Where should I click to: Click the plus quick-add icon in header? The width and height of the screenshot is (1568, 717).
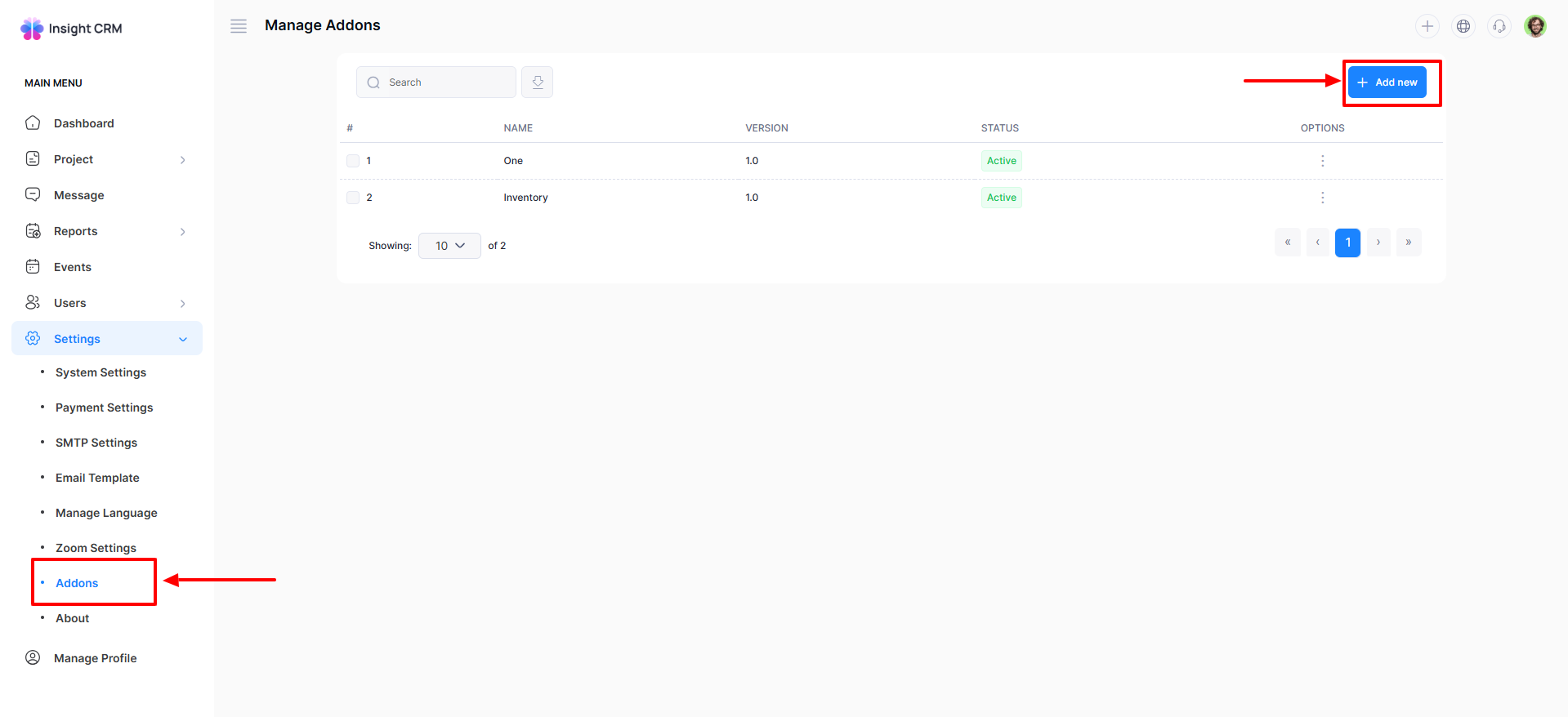(1427, 26)
